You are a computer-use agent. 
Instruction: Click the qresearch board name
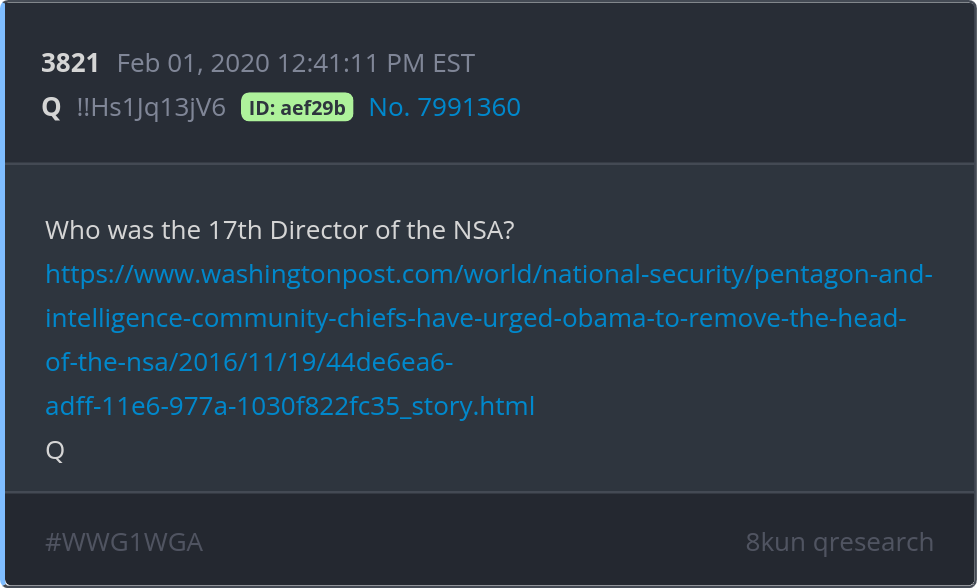point(873,542)
